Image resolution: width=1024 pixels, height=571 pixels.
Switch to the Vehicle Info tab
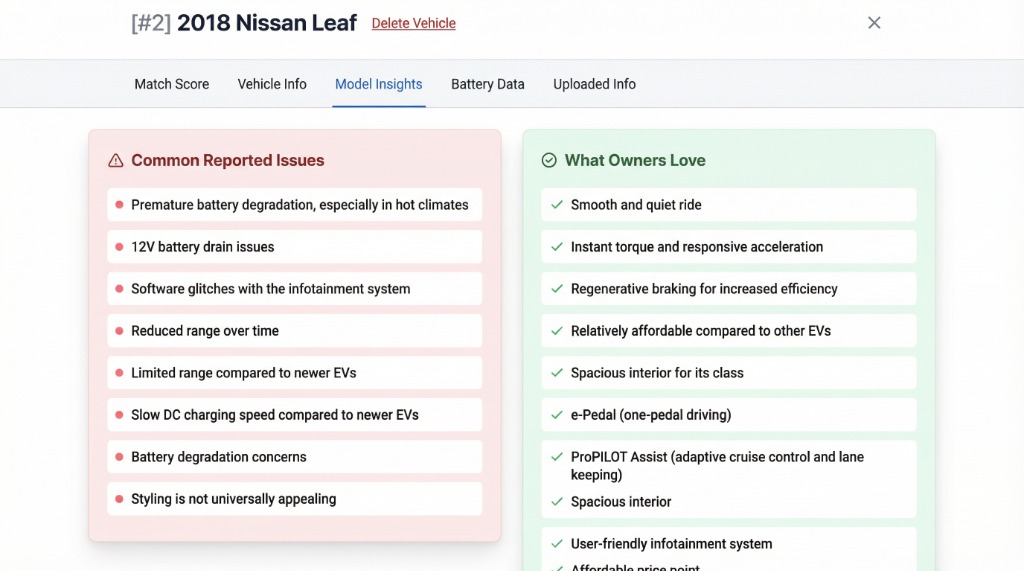click(x=272, y=84)
